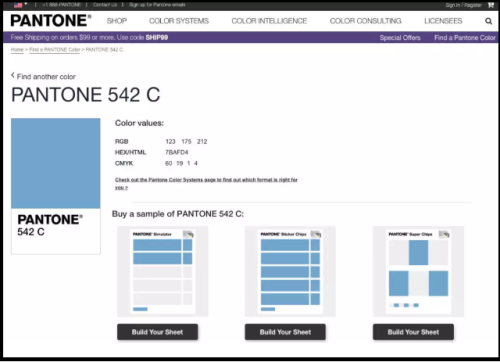Open the SHOP menu
Screen dimensions: 500x362
(117, 21)
